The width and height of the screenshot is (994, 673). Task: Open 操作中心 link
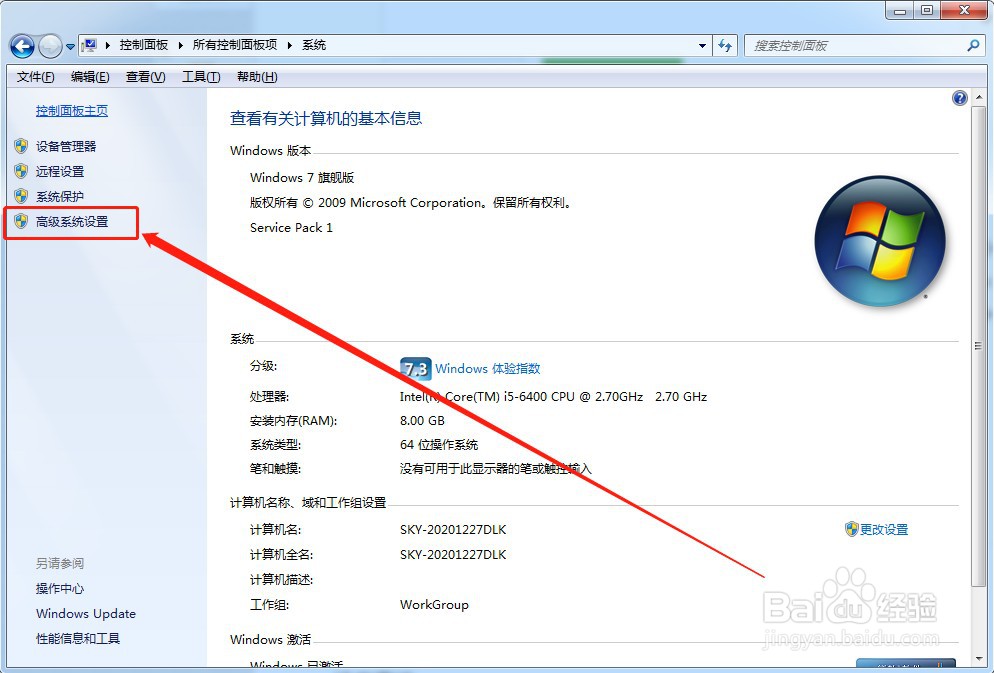[x=60, y=589]
